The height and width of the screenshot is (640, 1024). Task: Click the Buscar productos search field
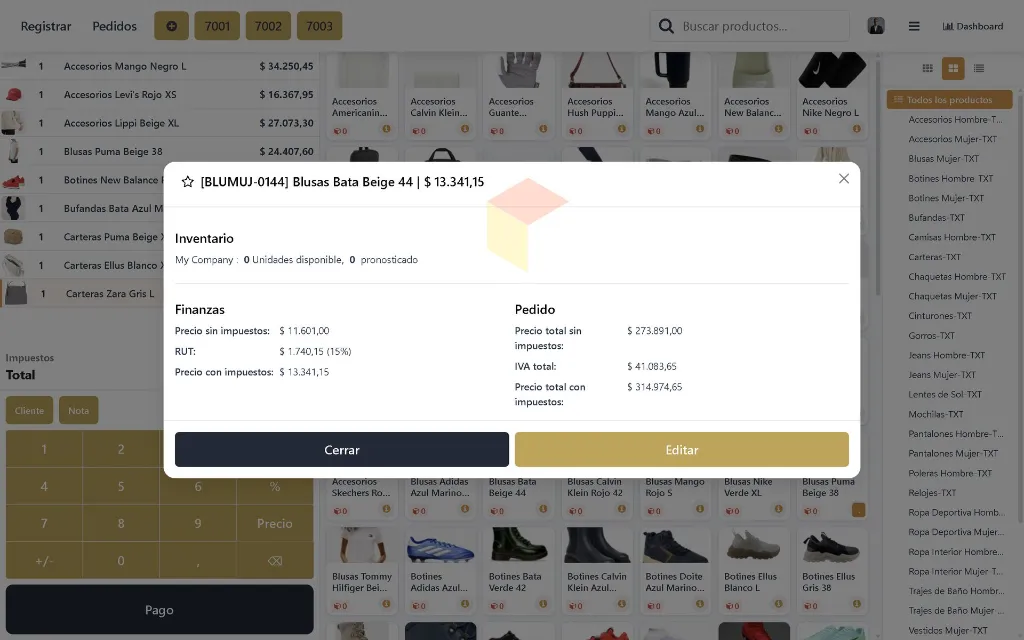tap(750, 26)
